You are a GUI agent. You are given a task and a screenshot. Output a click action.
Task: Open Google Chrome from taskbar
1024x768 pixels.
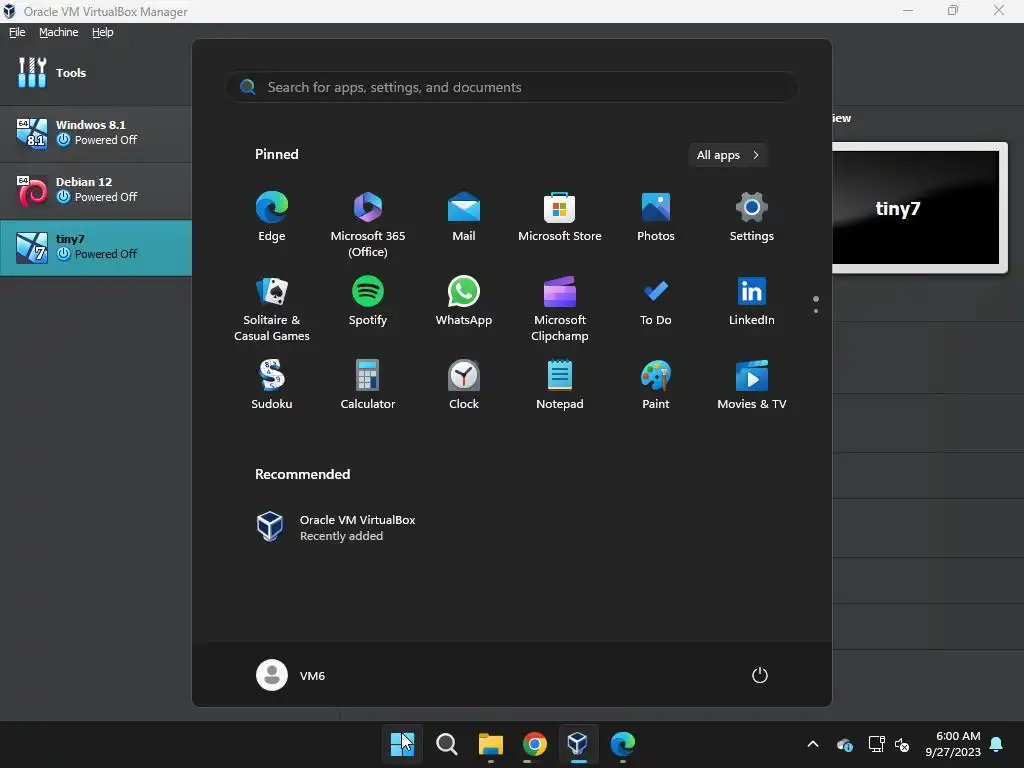(x=534, y=744)
